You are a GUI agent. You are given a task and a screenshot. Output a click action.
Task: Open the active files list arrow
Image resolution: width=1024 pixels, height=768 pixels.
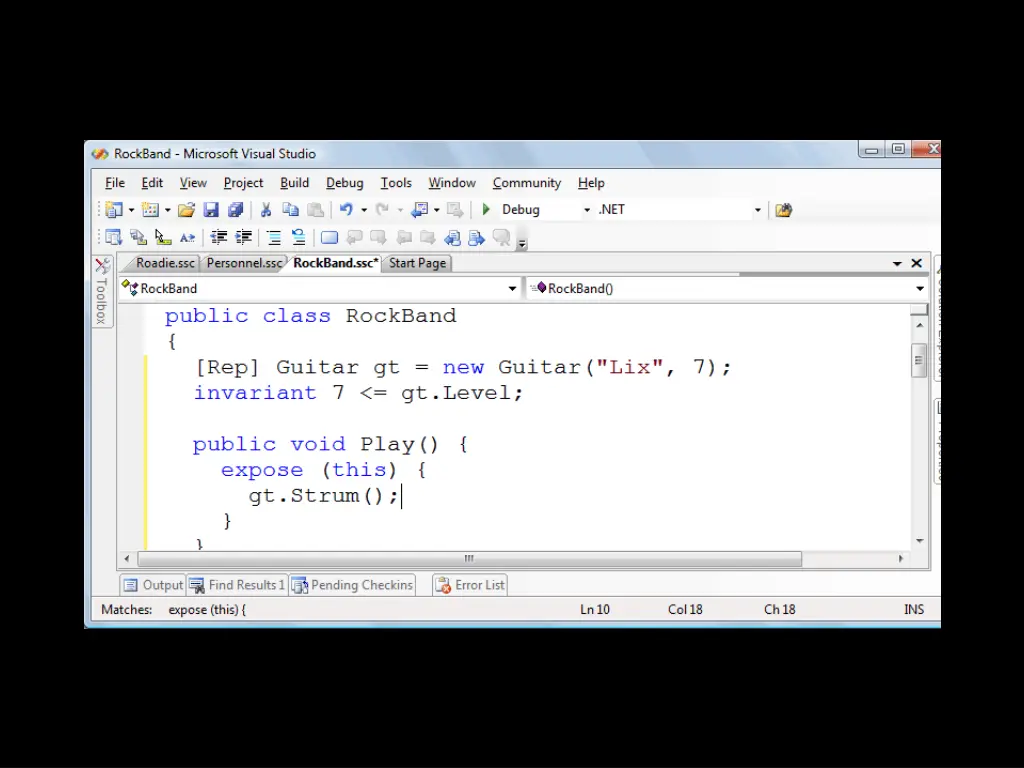897,264
